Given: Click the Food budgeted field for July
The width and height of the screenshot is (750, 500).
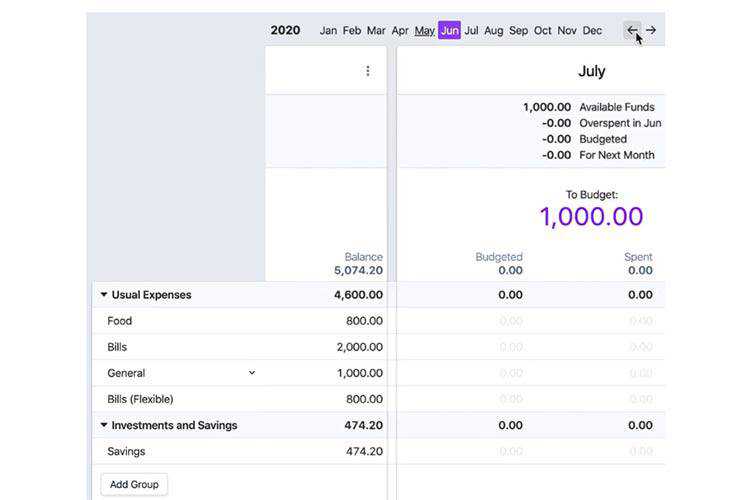Looking at the screenshot, I should (510, 321).
